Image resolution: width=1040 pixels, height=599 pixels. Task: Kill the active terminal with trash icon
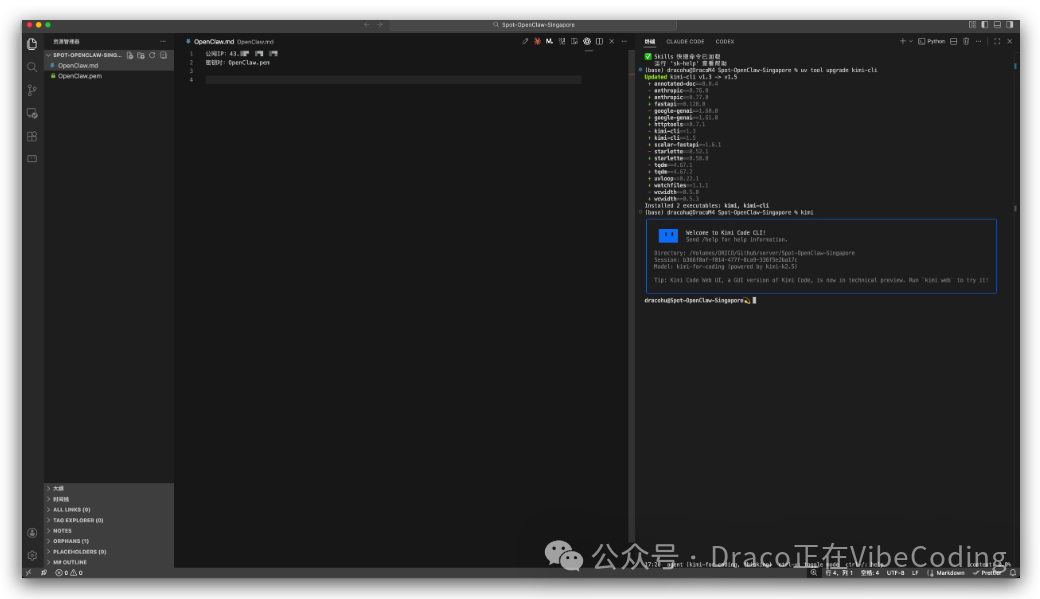pyautogui.click(x=966, y=41)
